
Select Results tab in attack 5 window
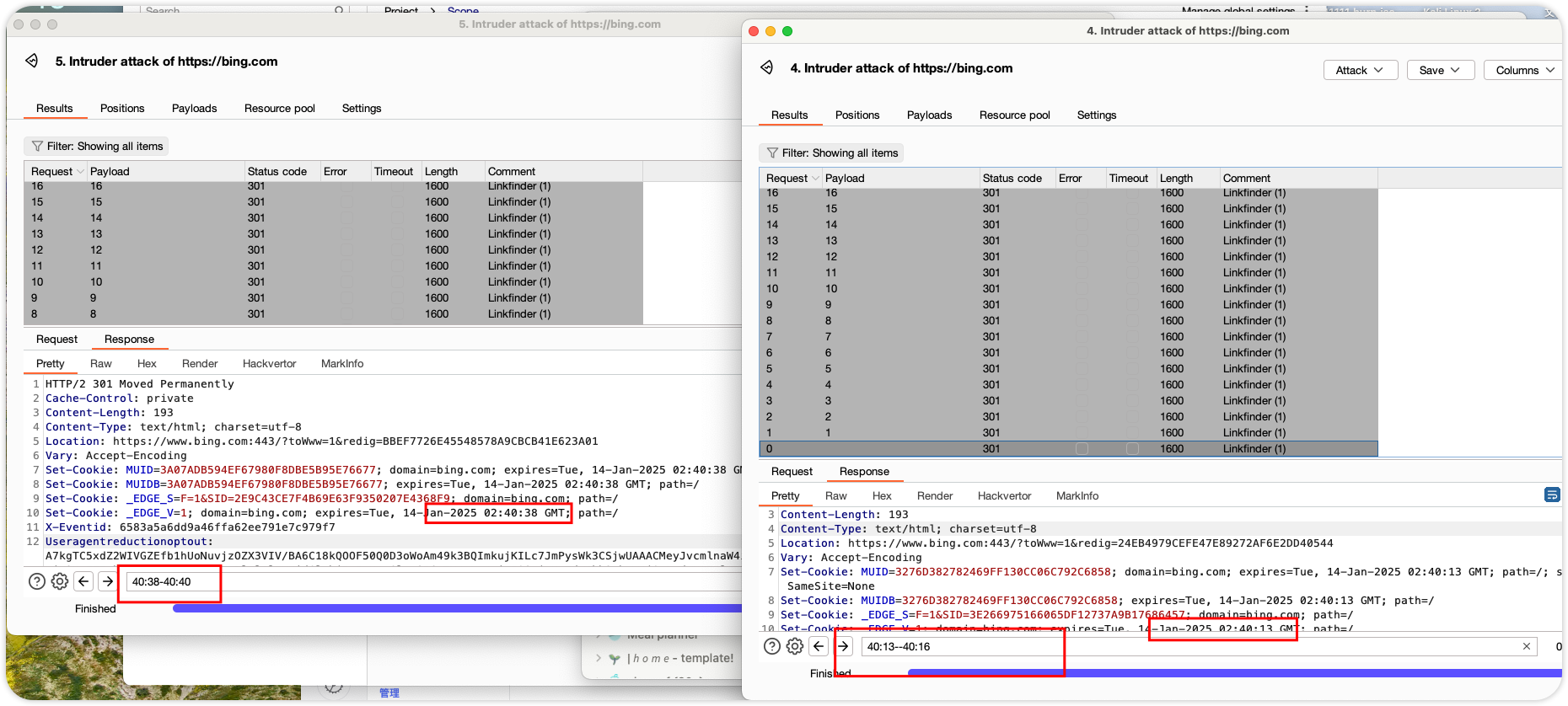pos(55,109)
